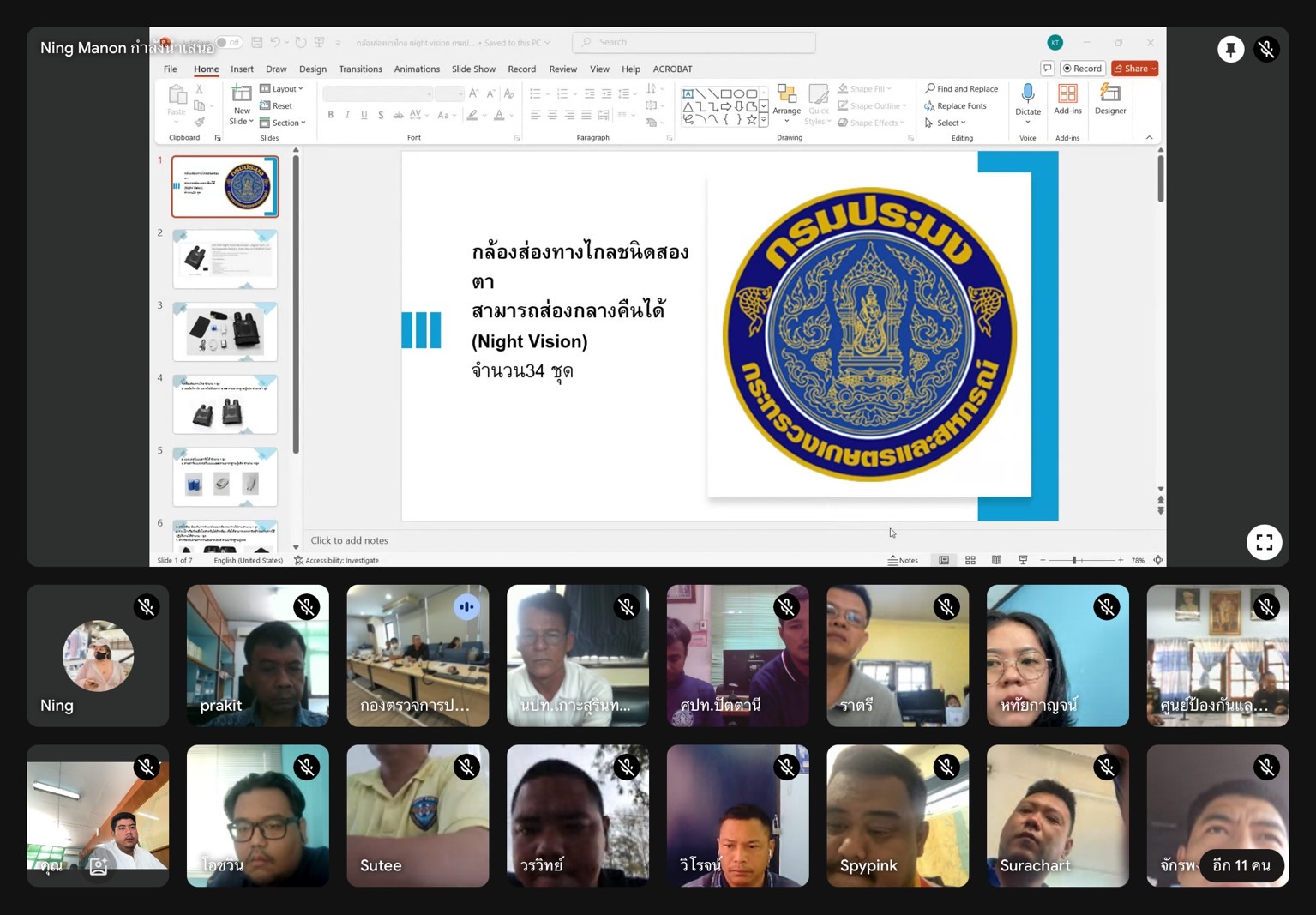
Task: Click Accessibility: Investigate in status bar
Action: 336,560
